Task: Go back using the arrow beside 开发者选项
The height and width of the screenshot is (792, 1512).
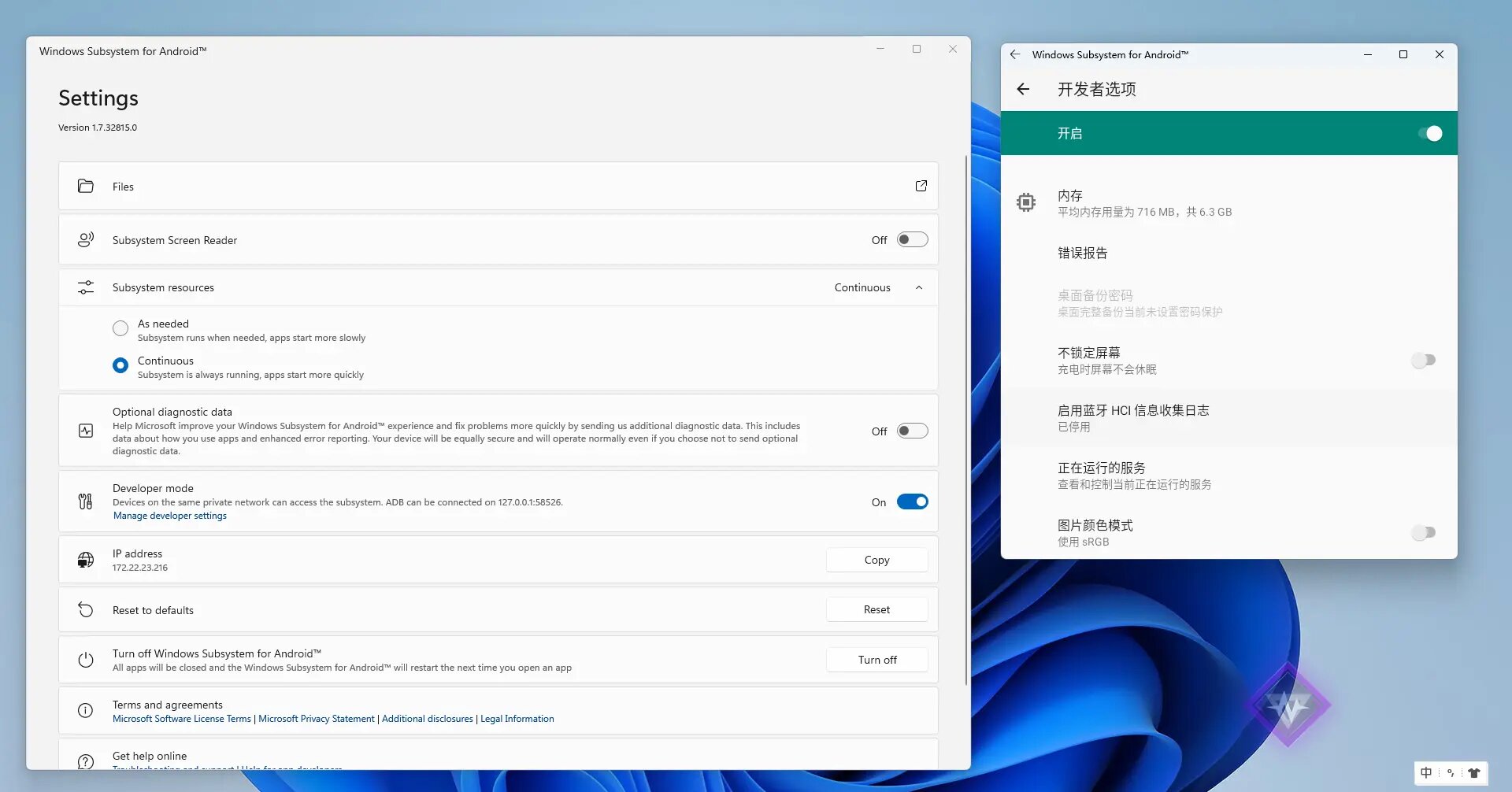Action: point(1023,89)
